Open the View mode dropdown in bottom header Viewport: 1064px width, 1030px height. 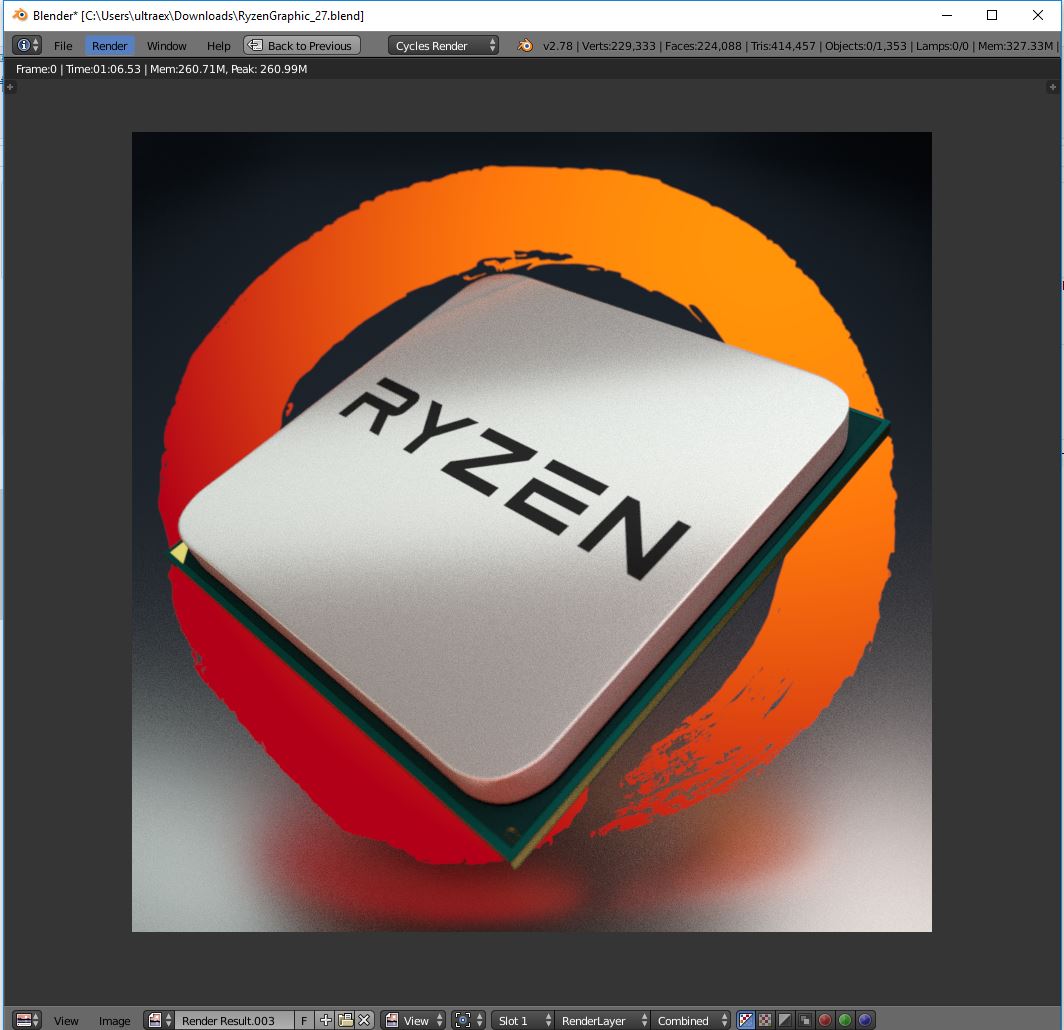click(x=414, y=1020)
